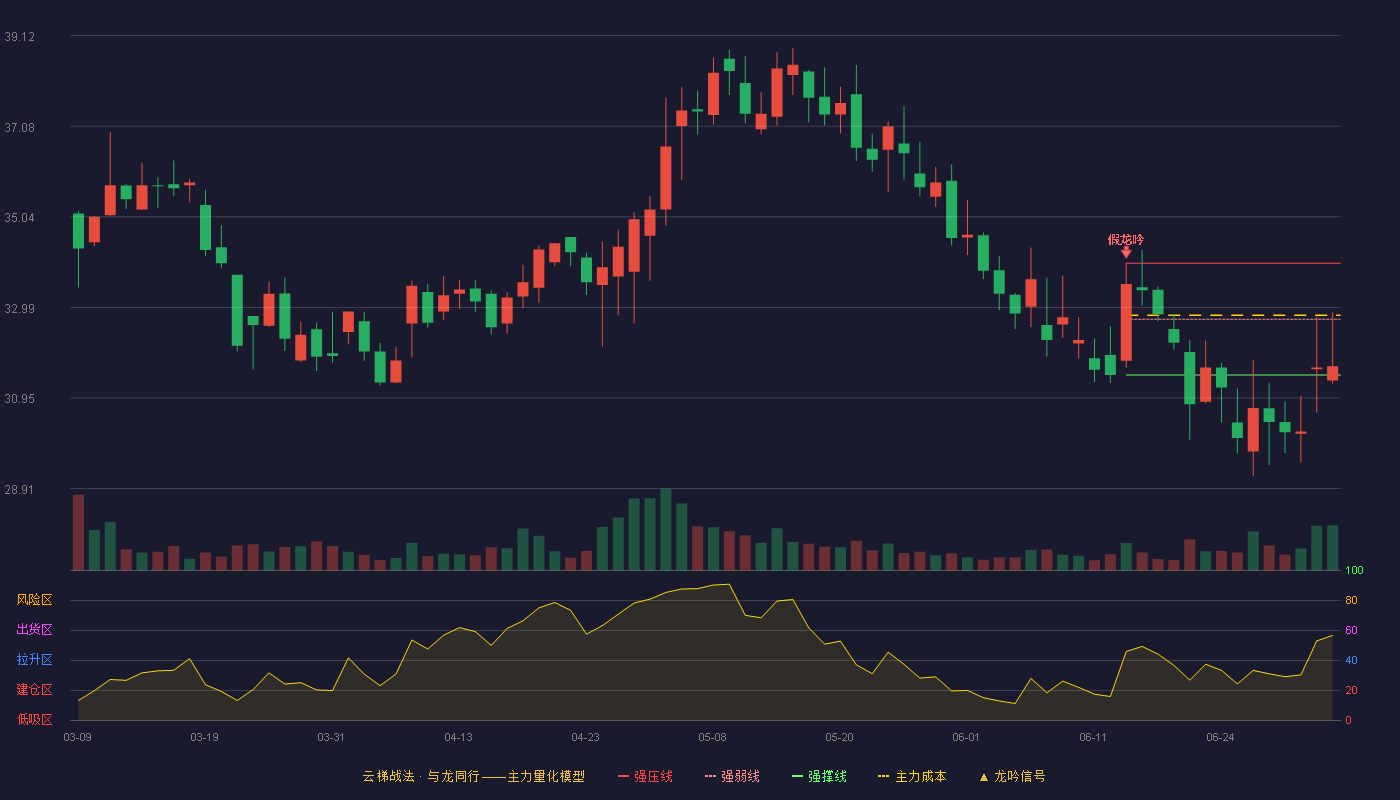Select the 低吸区 zone label
The width and height of the screenshot is (1400, 800).
[34, 719]
